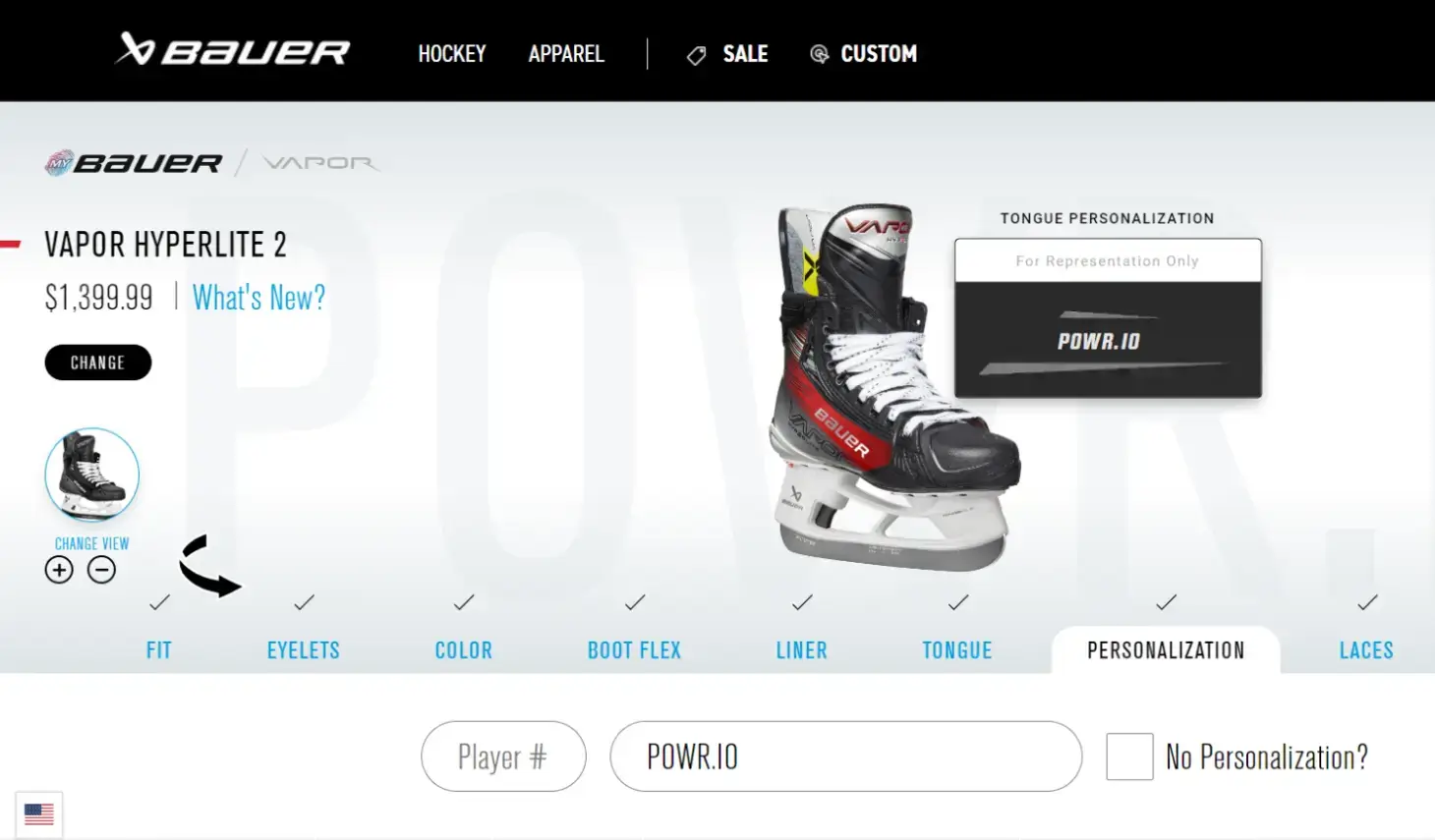Zoom out with the minus icon
This screenshot has width=1435, height=840.
coord(101,570)
